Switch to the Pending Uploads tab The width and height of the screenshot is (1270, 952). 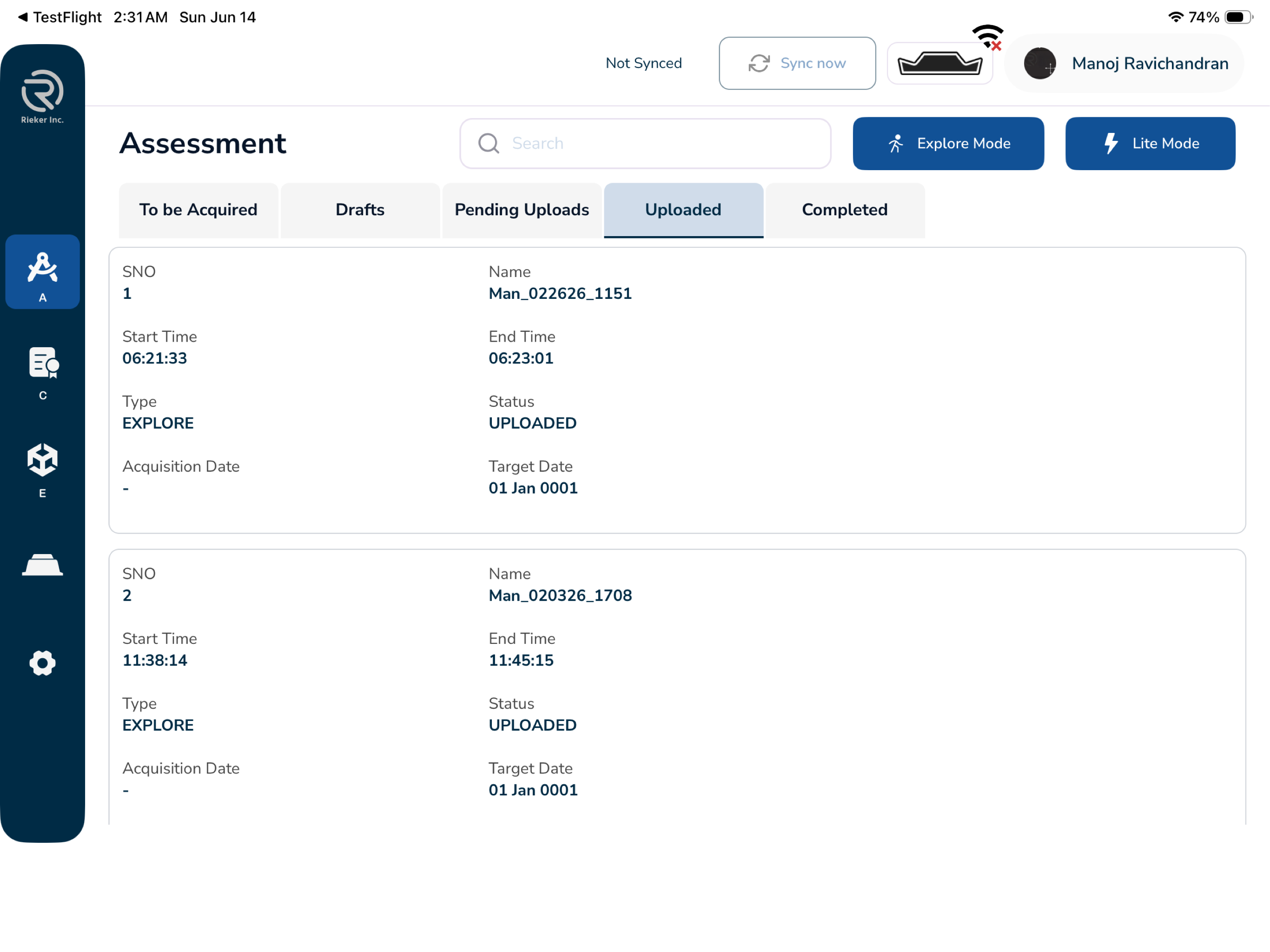click(x=522, y=210)
